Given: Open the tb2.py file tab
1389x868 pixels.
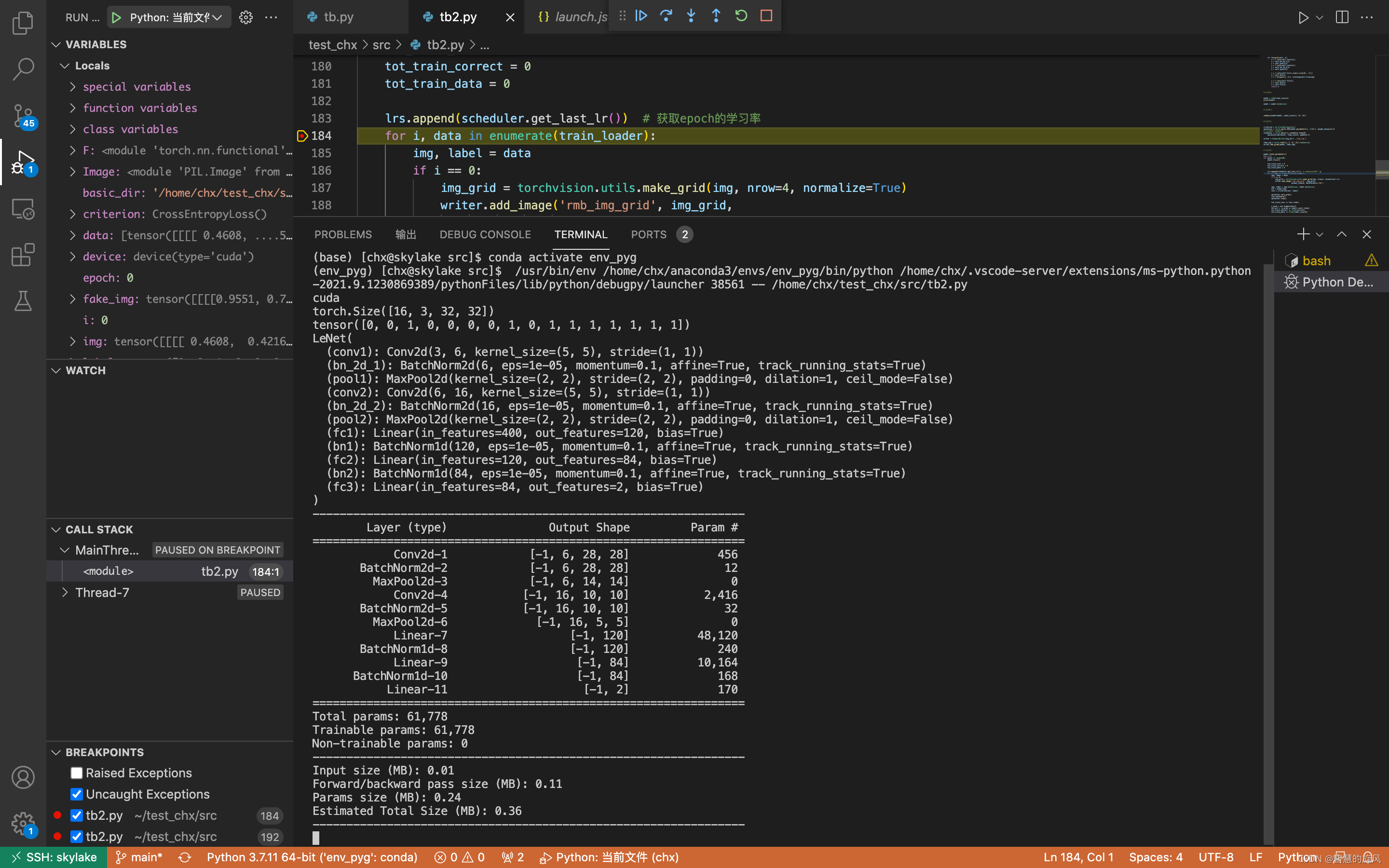Looking at the screenshot, I should pos(458,17).
